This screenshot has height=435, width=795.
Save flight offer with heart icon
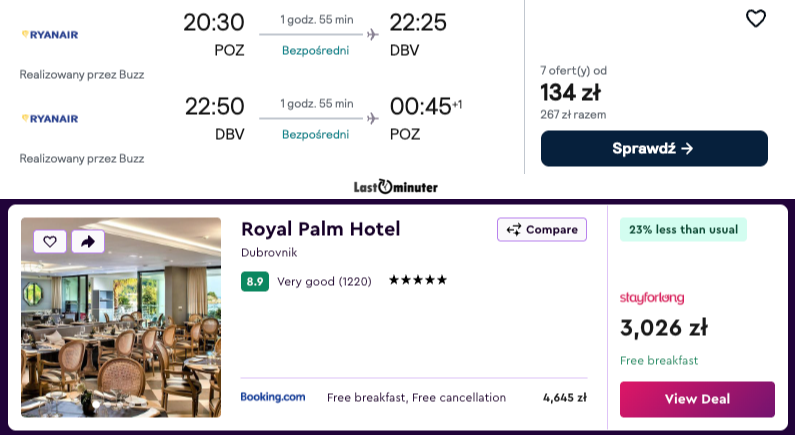click(x=756, y=19)
